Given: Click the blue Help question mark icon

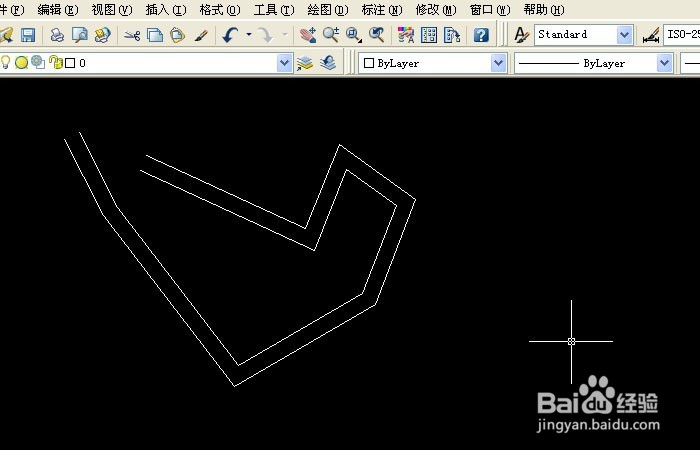Looking at the screenshot, I should [x=481, y=35].
